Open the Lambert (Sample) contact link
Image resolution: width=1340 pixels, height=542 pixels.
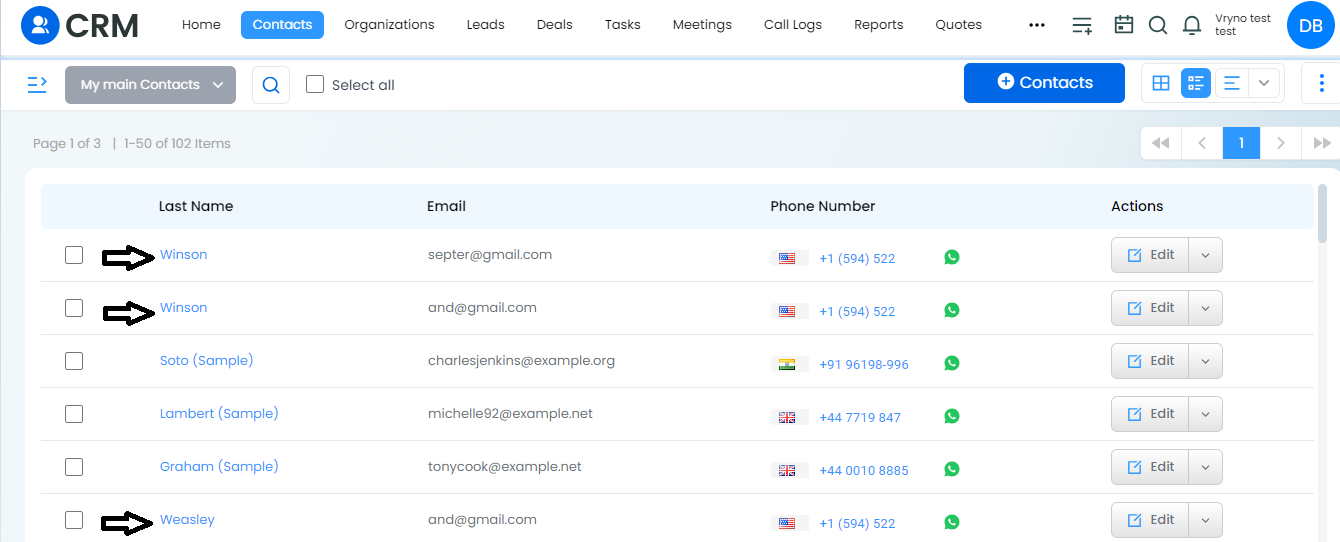tap(219, 413)
